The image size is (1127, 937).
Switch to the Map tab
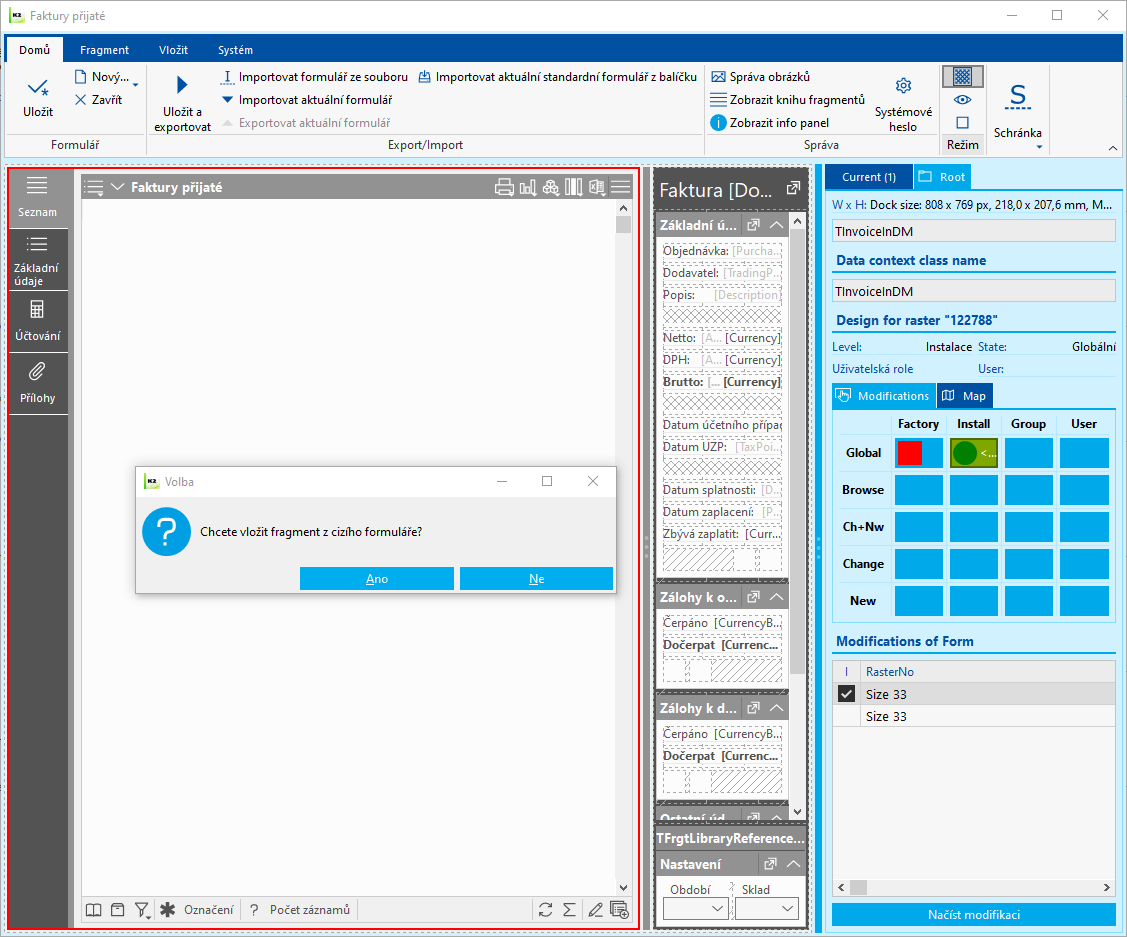pyautogui.click(x=965, y=396)
